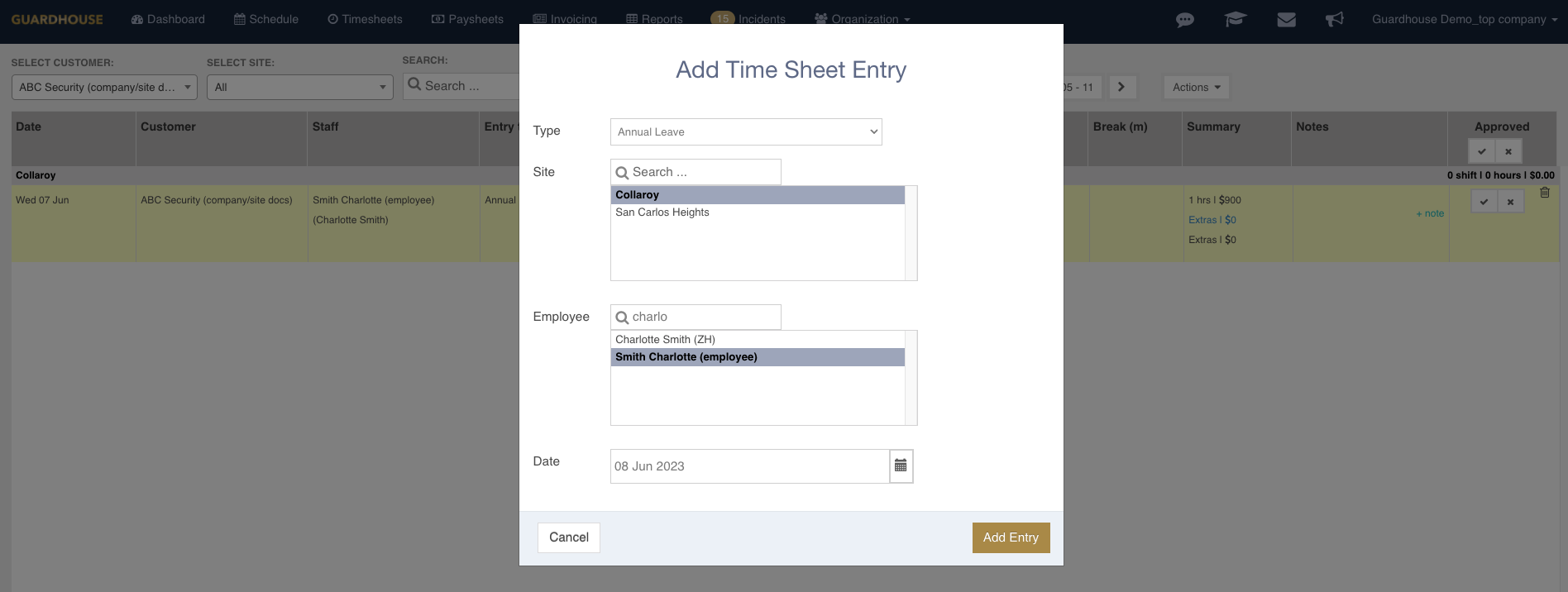Image resolution: width=1568 pixels, height=592 pixels.
Task: Open the training graduation cap icon
Action: pos(1236,20)
